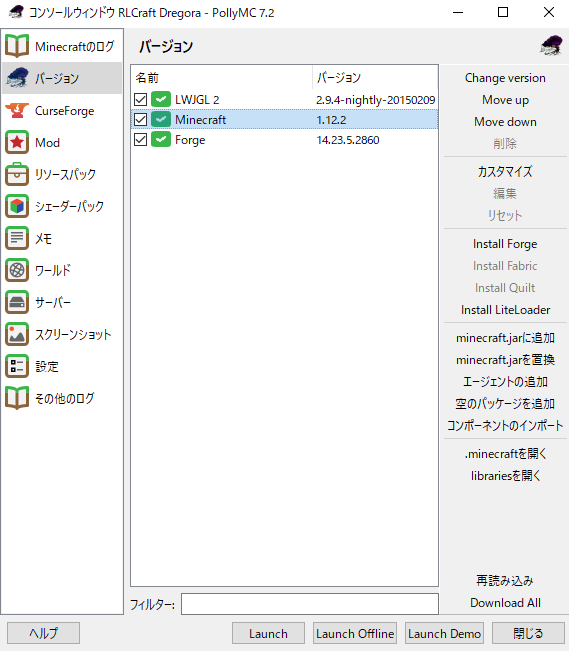Click 空のパッケージを追加
The image size is (569, 651).
point(505,404)
